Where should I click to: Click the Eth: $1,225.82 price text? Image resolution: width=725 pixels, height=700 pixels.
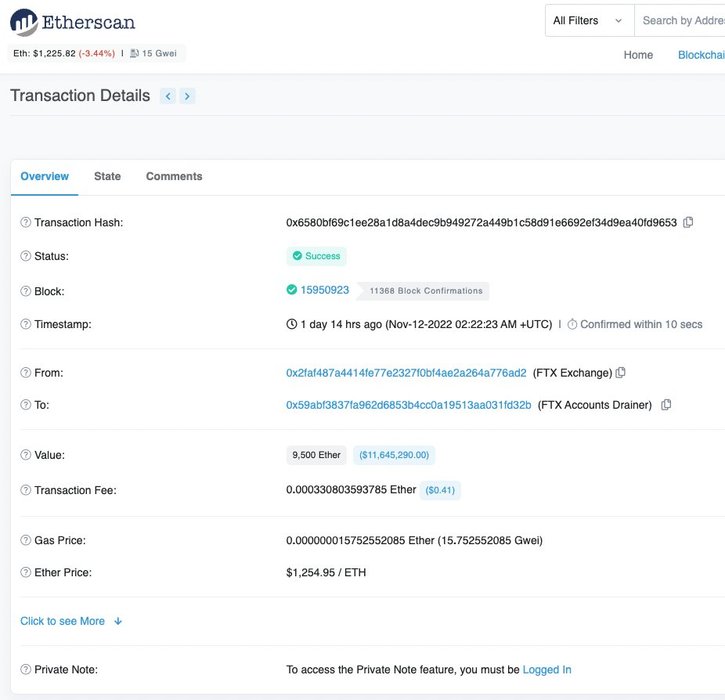click(44, 53)
